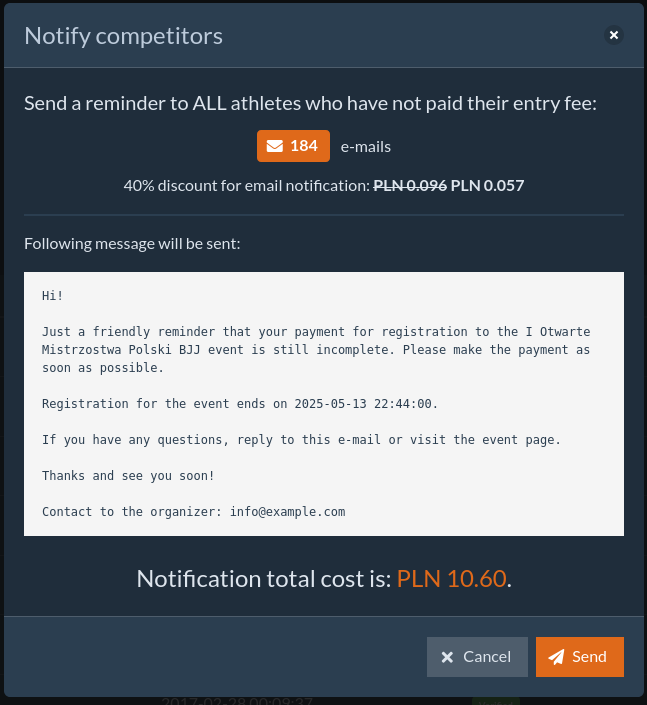Click the "Notify competitors" dialog title

point(123,36)
